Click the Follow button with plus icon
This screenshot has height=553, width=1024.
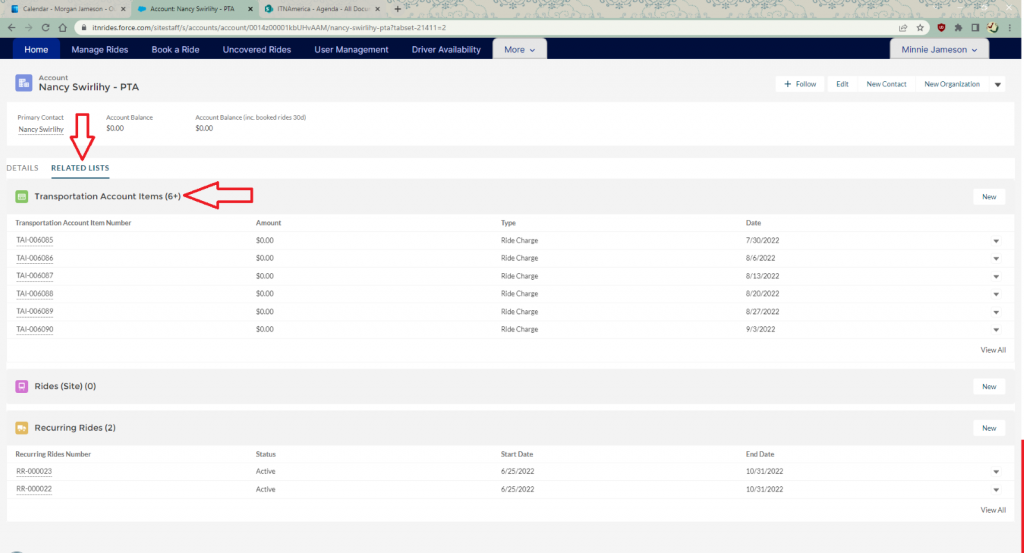tap(800, 84)
